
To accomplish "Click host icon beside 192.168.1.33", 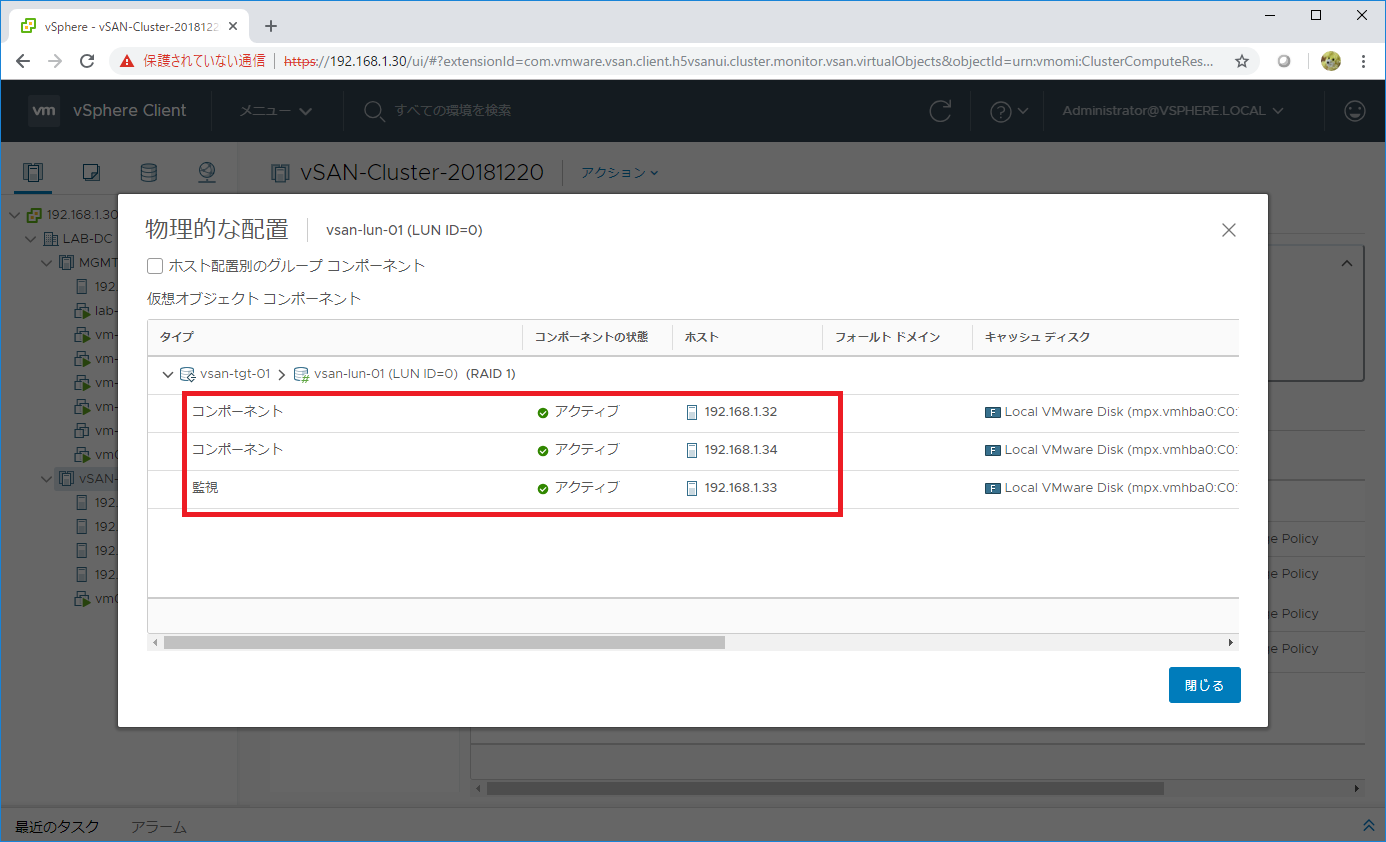I will pyautogui.click(x=692, y=488).
